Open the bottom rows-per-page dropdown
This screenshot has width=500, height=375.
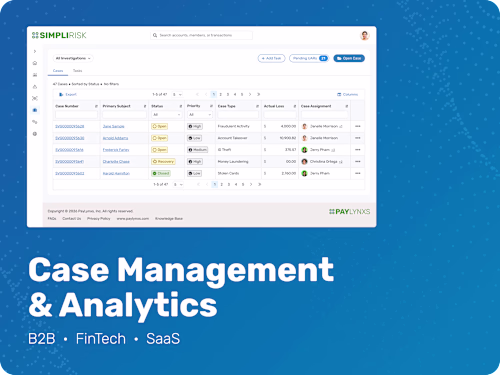(178, 184)
